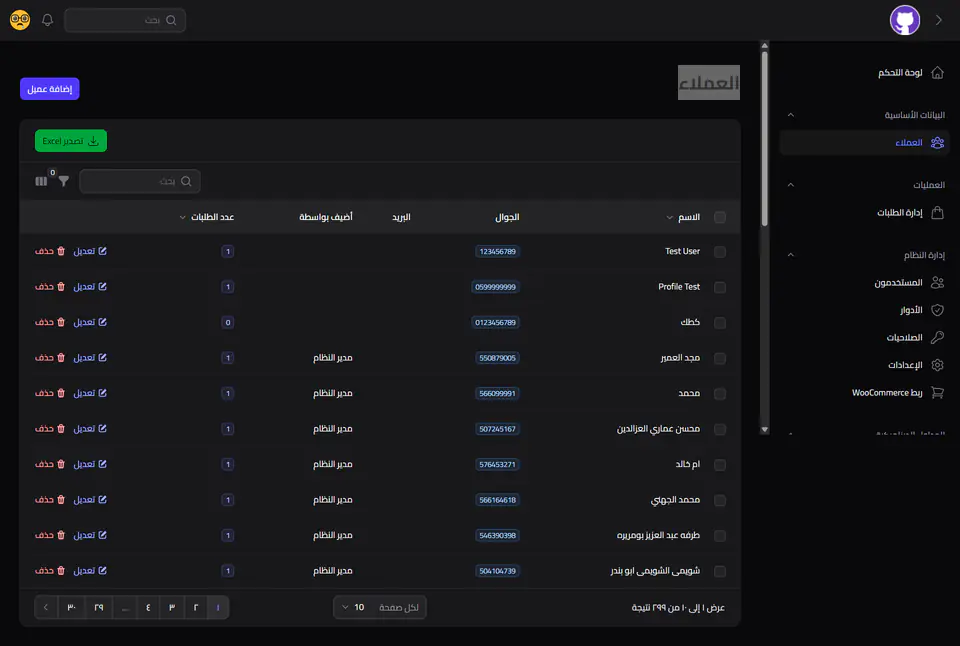
Task: Click trash icon in محمد row
Action: (x=61, y=393)
